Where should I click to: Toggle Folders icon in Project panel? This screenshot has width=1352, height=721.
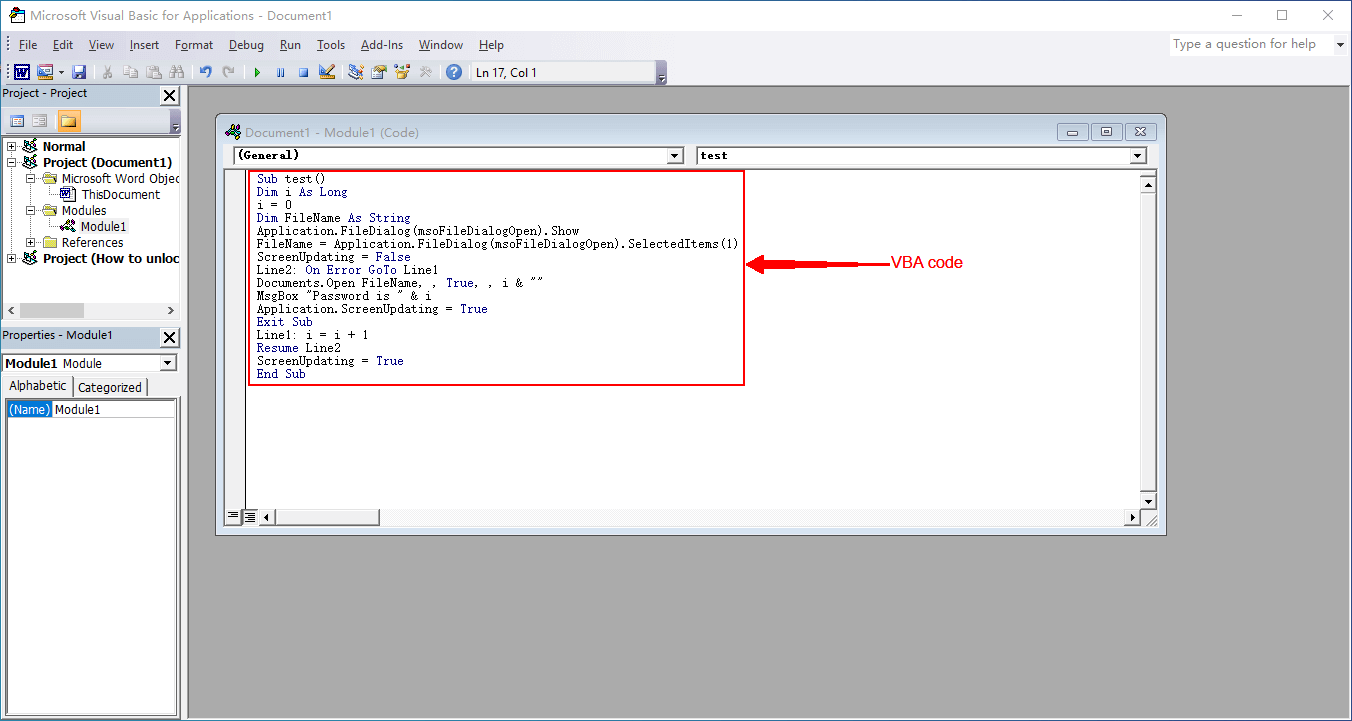(x=68, y=121)
